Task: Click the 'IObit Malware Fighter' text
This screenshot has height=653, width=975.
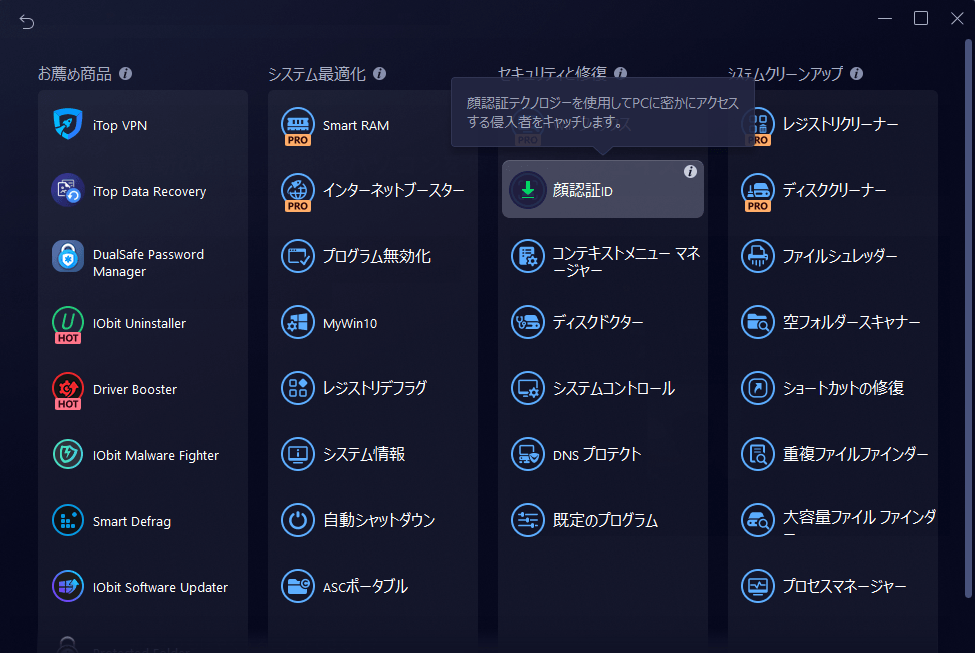Action: [x=155, y=455]
